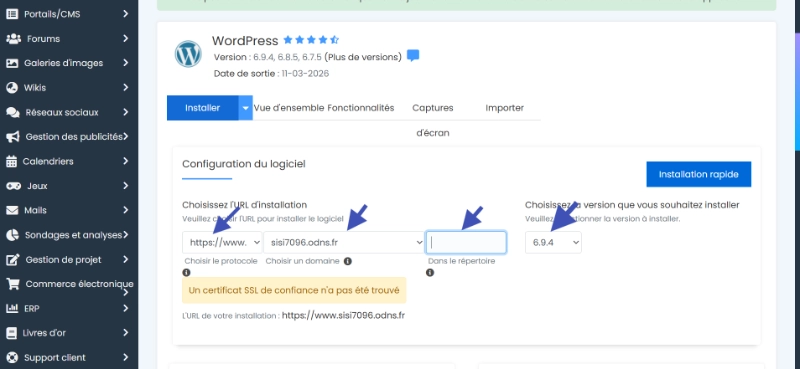Screen dimensions: 800x369
Task: Click info icon under Choisir le protocole
Action: point(186,273)
